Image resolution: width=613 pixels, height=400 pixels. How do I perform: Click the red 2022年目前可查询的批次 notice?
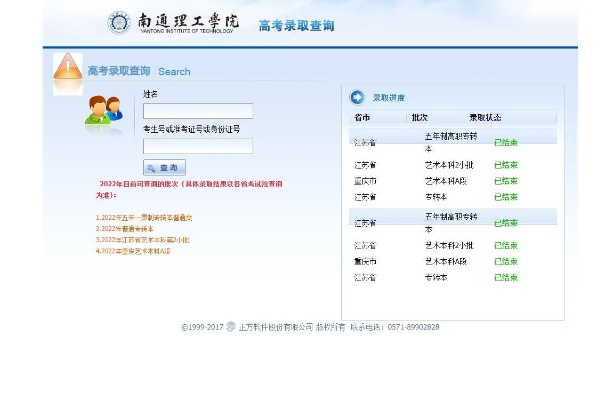189,189
